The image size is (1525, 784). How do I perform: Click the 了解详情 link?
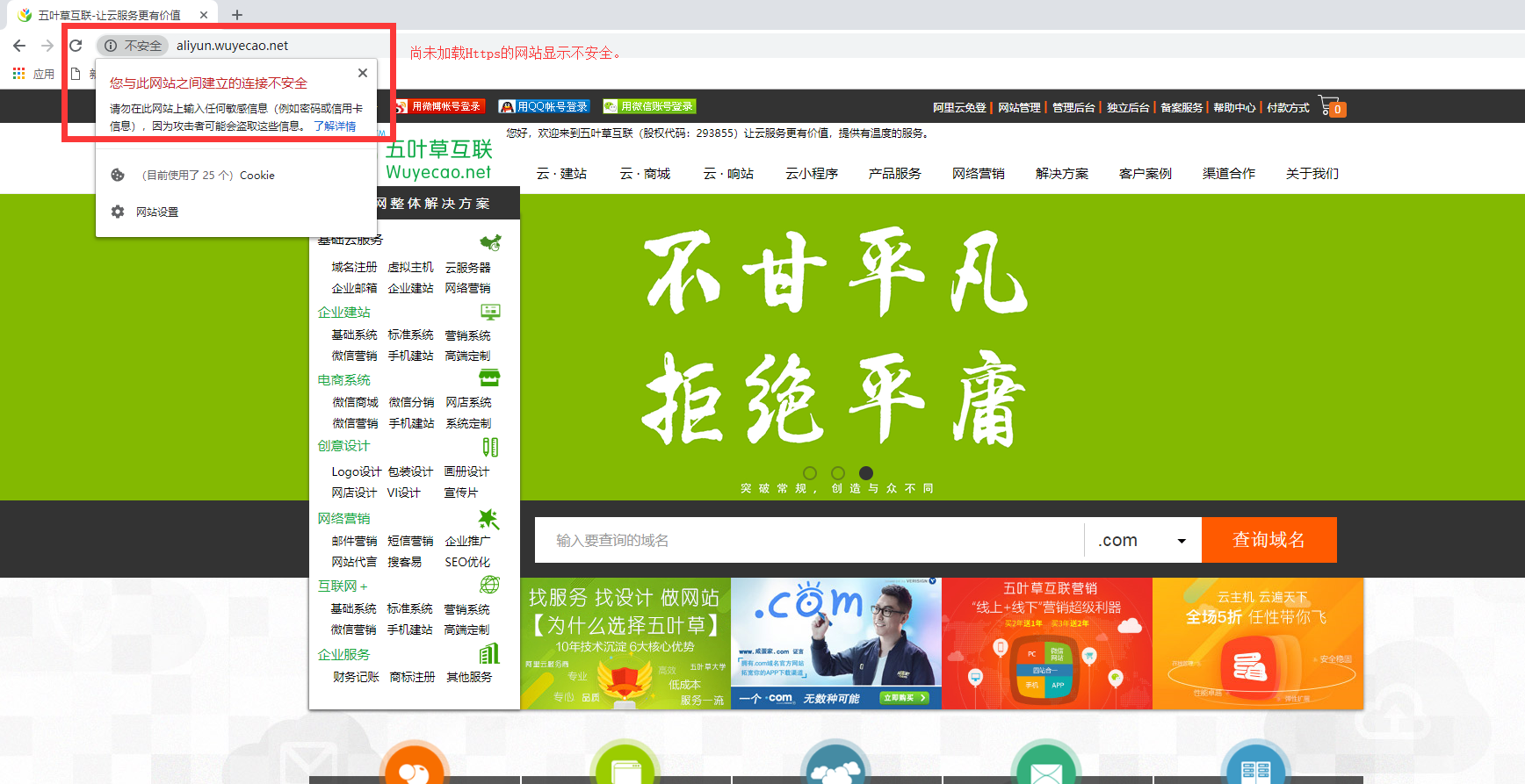pyautogui.click(x=335, y=126)
